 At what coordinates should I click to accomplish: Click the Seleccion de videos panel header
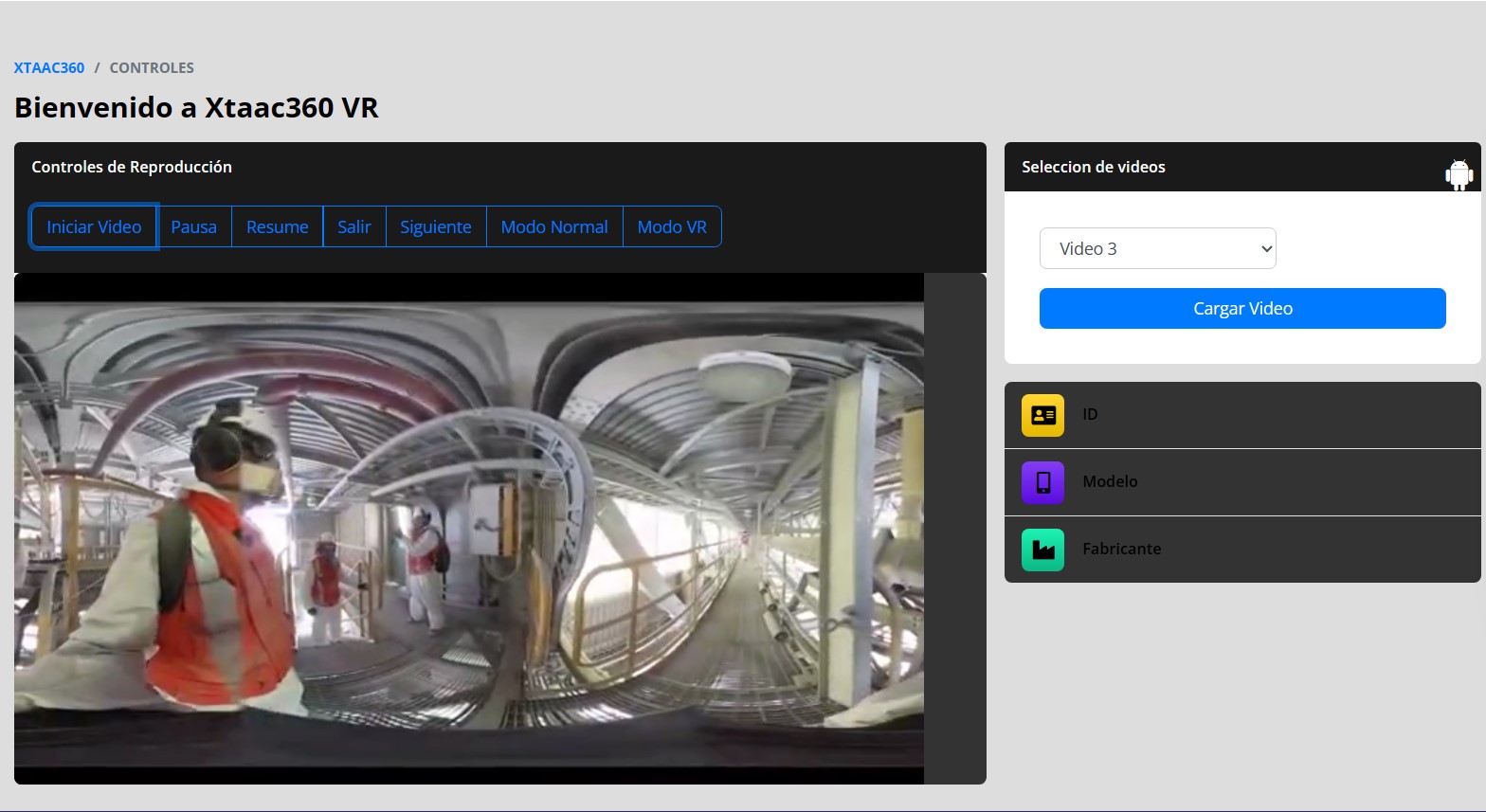tap(1093, 168)
